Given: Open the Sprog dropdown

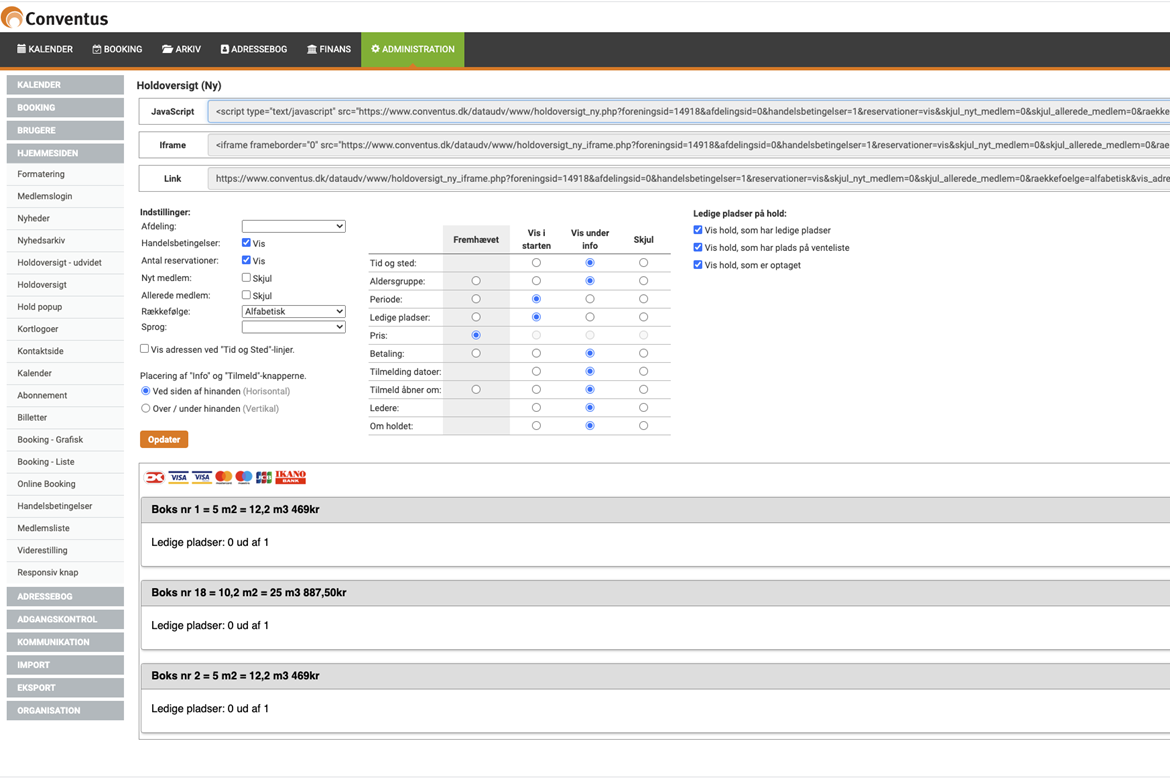Looking at the screenshot, I should point(293,327).
